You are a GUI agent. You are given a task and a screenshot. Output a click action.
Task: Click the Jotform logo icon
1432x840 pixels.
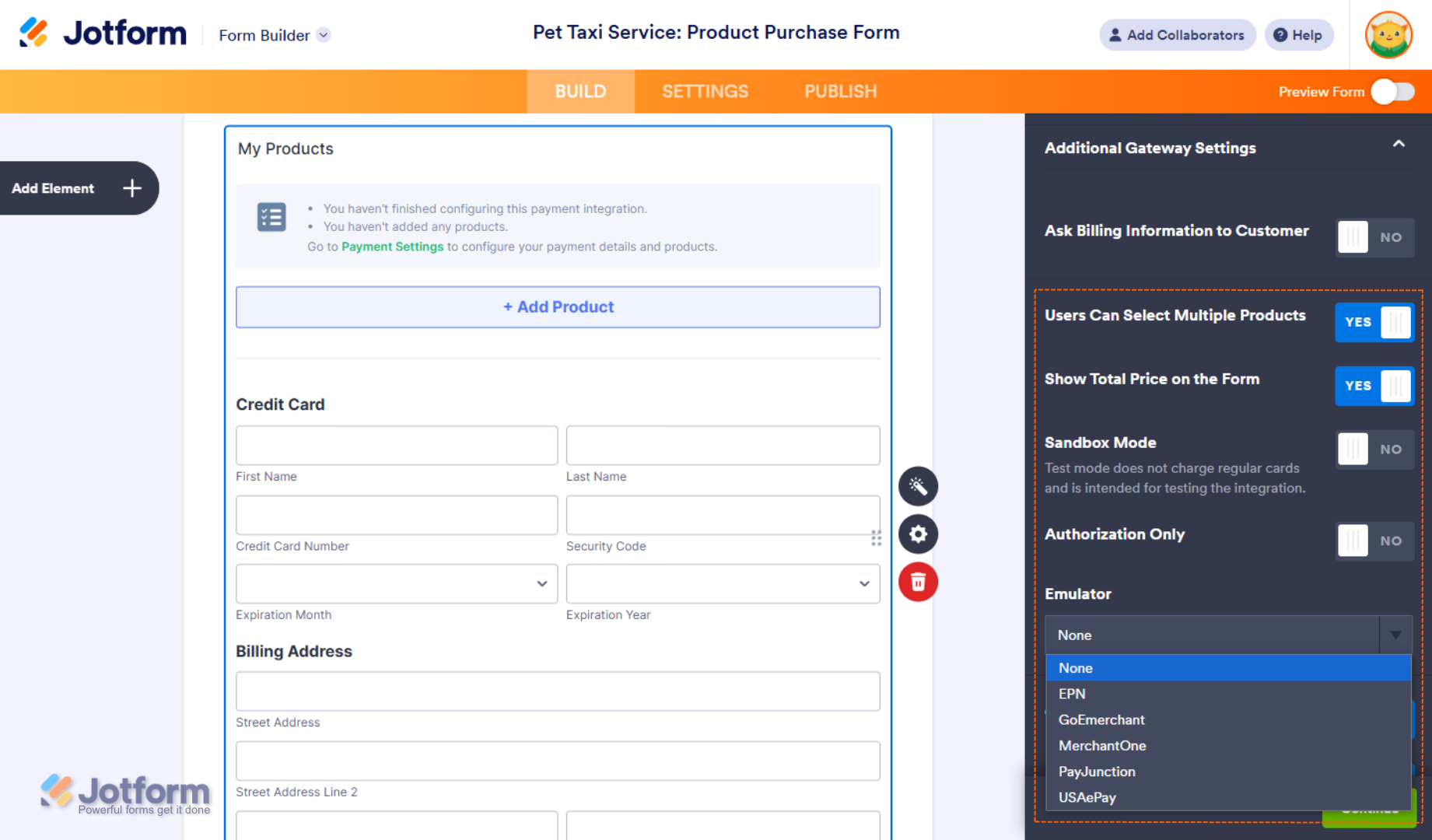(x=33, y=33)
